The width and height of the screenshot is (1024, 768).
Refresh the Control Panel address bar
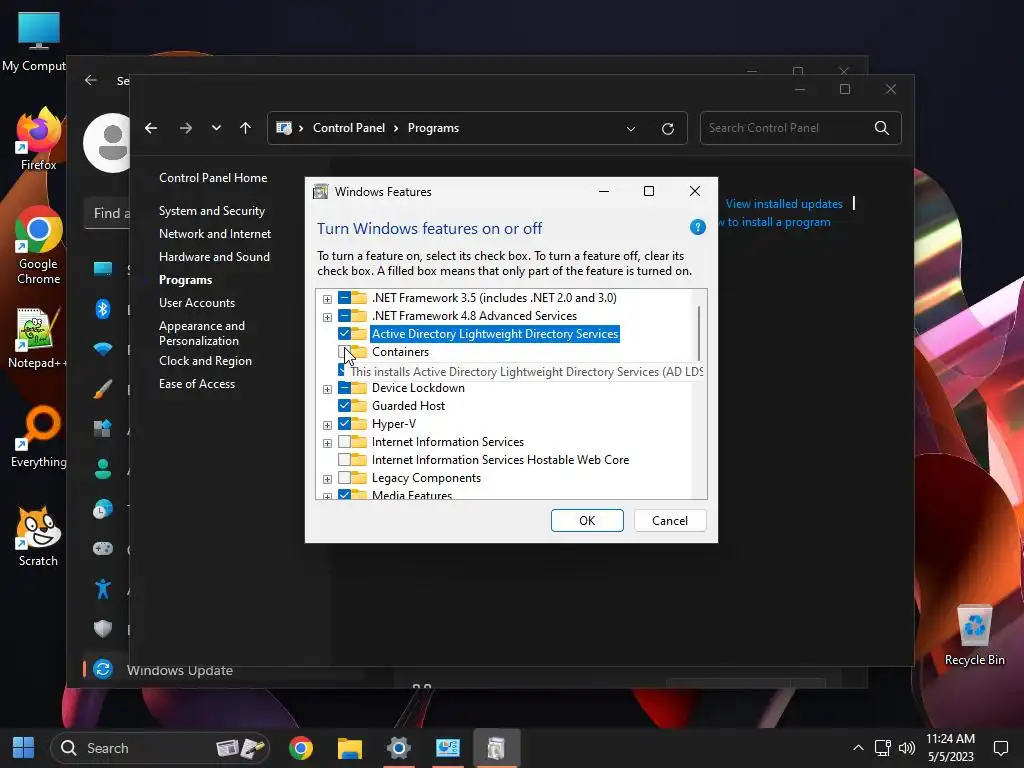[667, 129]
